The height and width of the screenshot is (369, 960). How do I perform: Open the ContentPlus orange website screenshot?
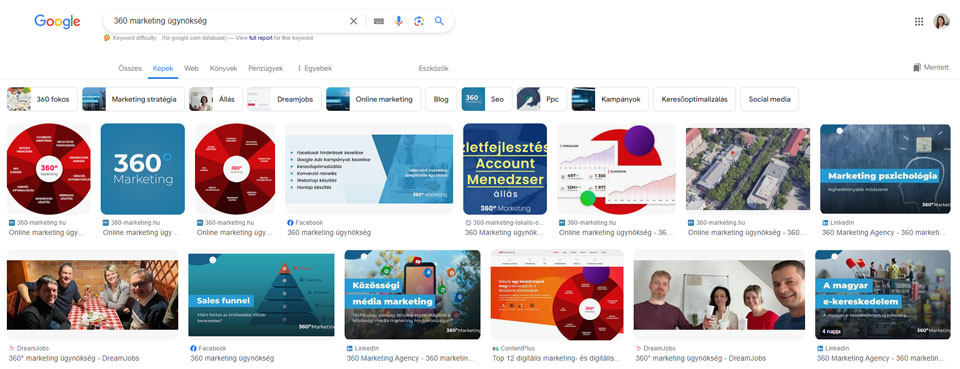coord(557,294)
